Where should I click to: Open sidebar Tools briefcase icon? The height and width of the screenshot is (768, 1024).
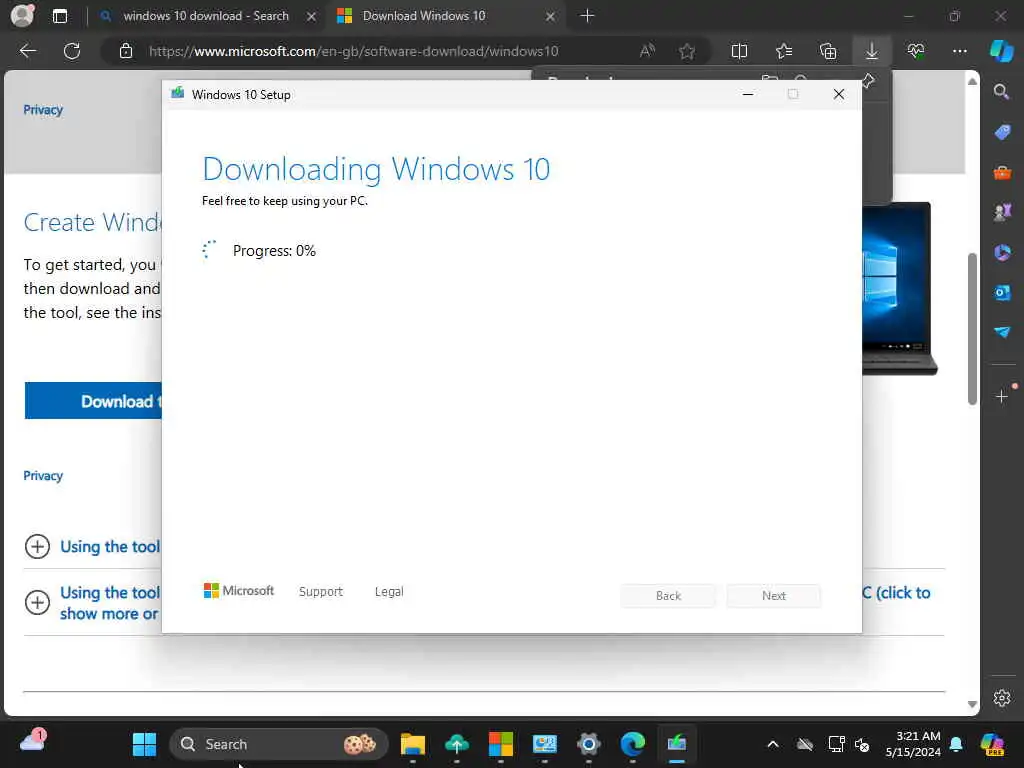click(1002, 172)
